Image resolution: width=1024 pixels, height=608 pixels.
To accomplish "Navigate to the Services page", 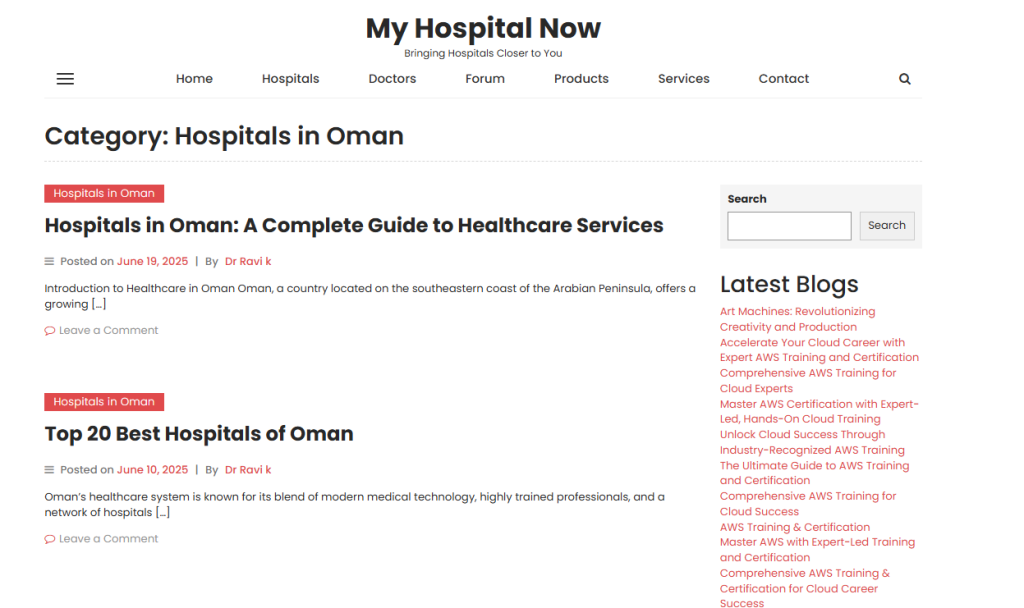I will point(683,79).
